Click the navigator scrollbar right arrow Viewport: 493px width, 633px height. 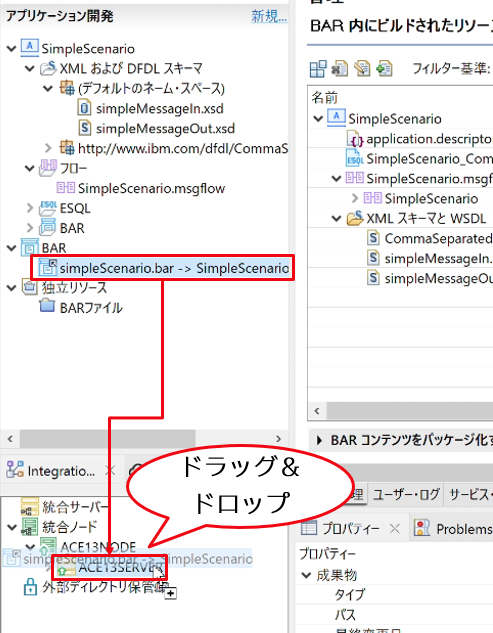(278, 438)
